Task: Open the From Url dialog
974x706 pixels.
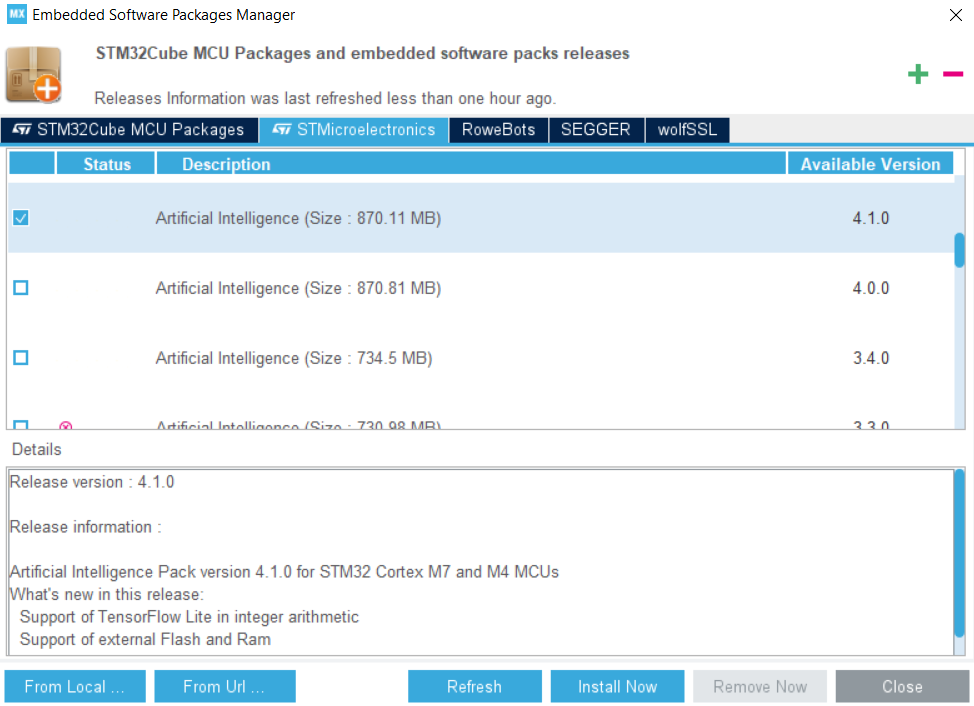Action: (x=224, y=686)
